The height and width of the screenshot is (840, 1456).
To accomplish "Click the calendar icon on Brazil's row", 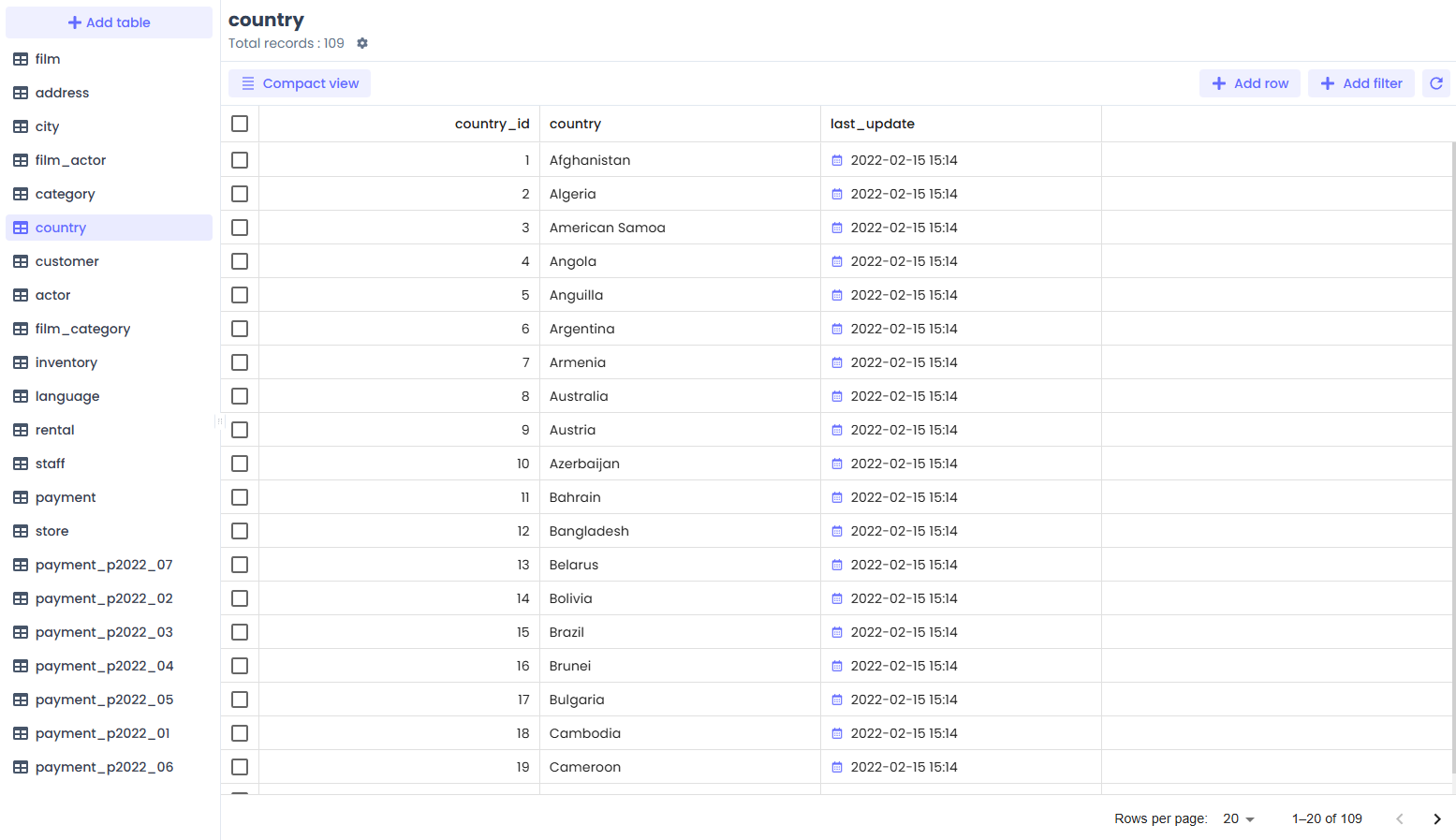I will [x=836, y=632].
